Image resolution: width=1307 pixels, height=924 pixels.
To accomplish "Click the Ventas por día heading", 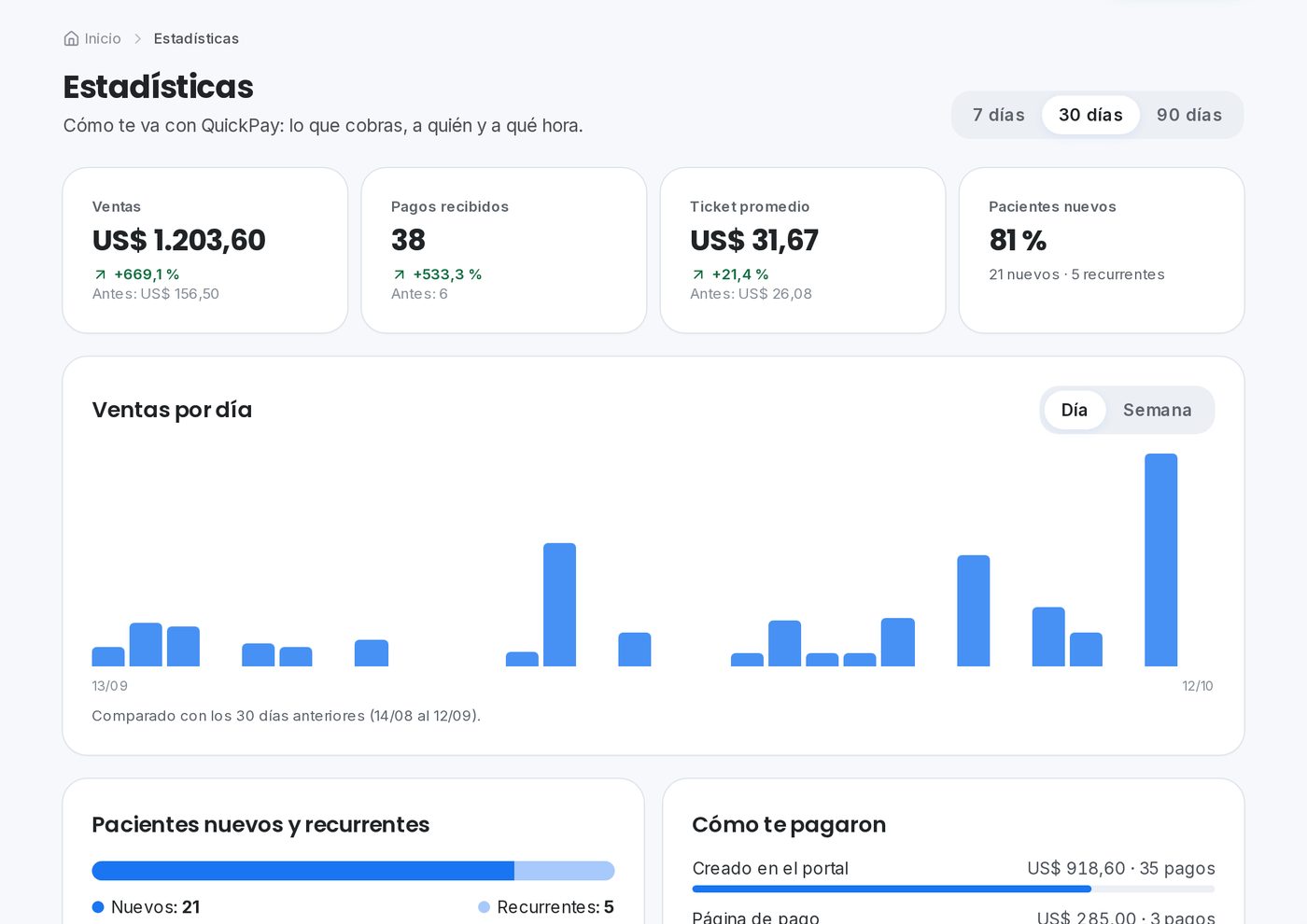I will tap(172, 410).
